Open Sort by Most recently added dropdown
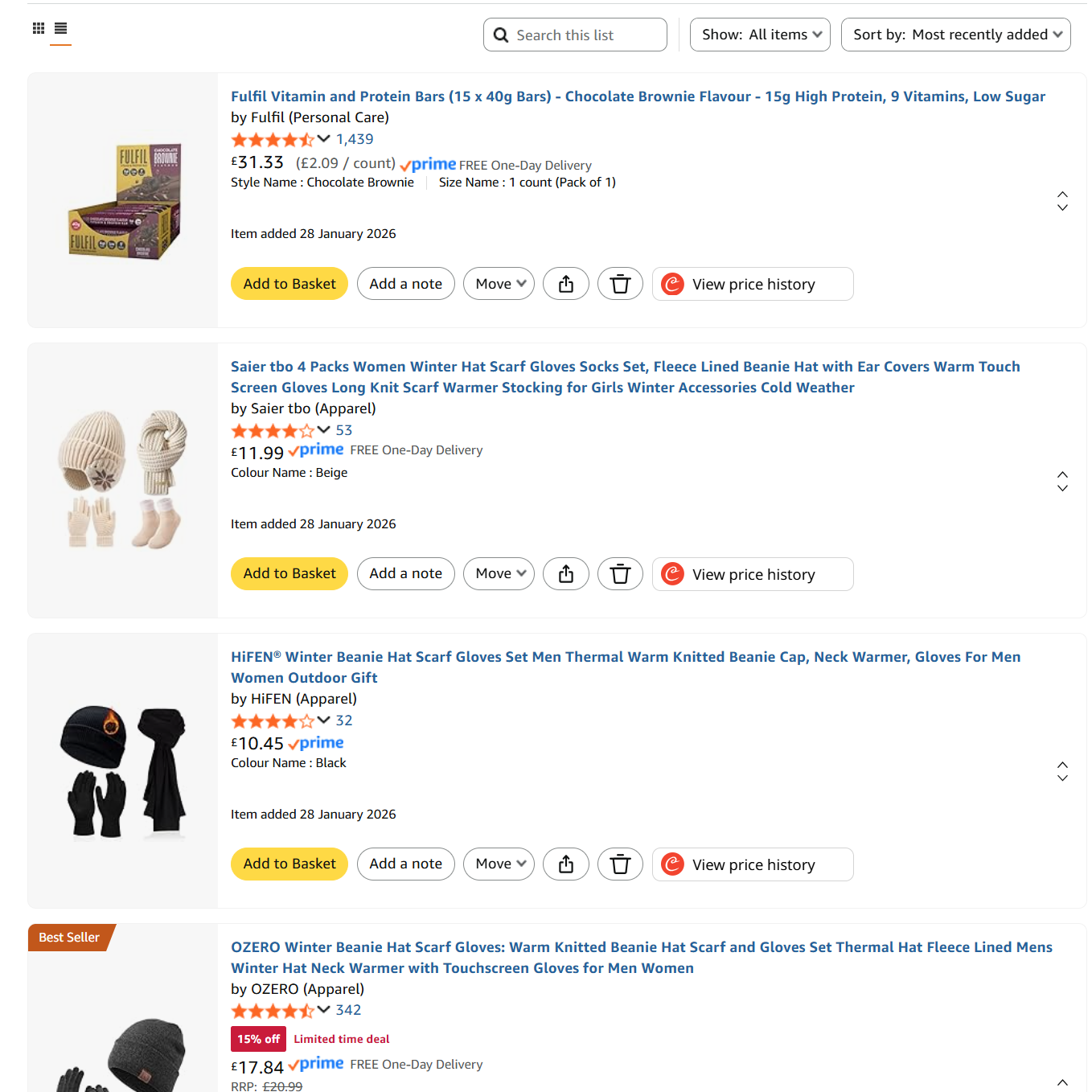 [955, 35]
